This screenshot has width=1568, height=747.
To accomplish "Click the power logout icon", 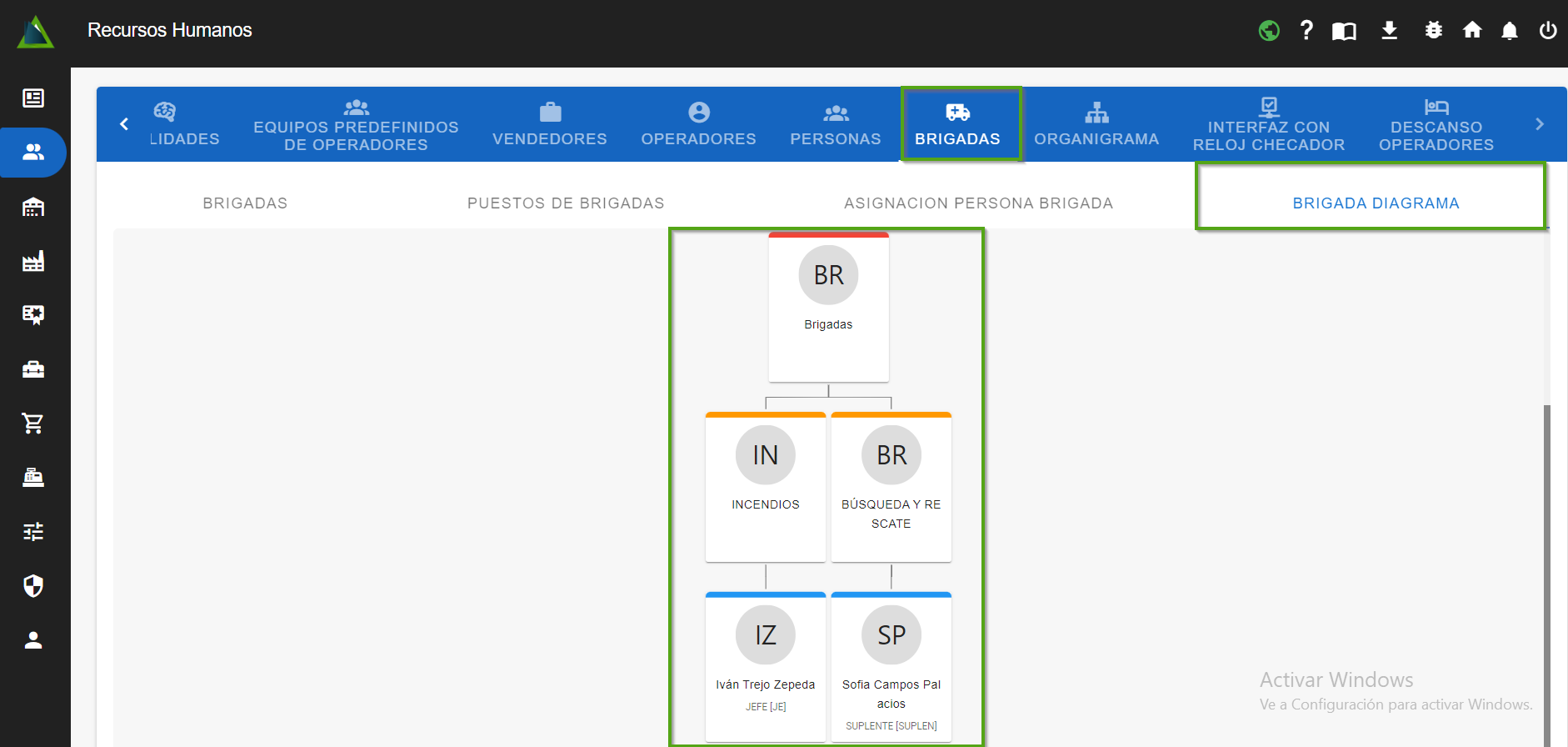I will (x=1547, y=31).
